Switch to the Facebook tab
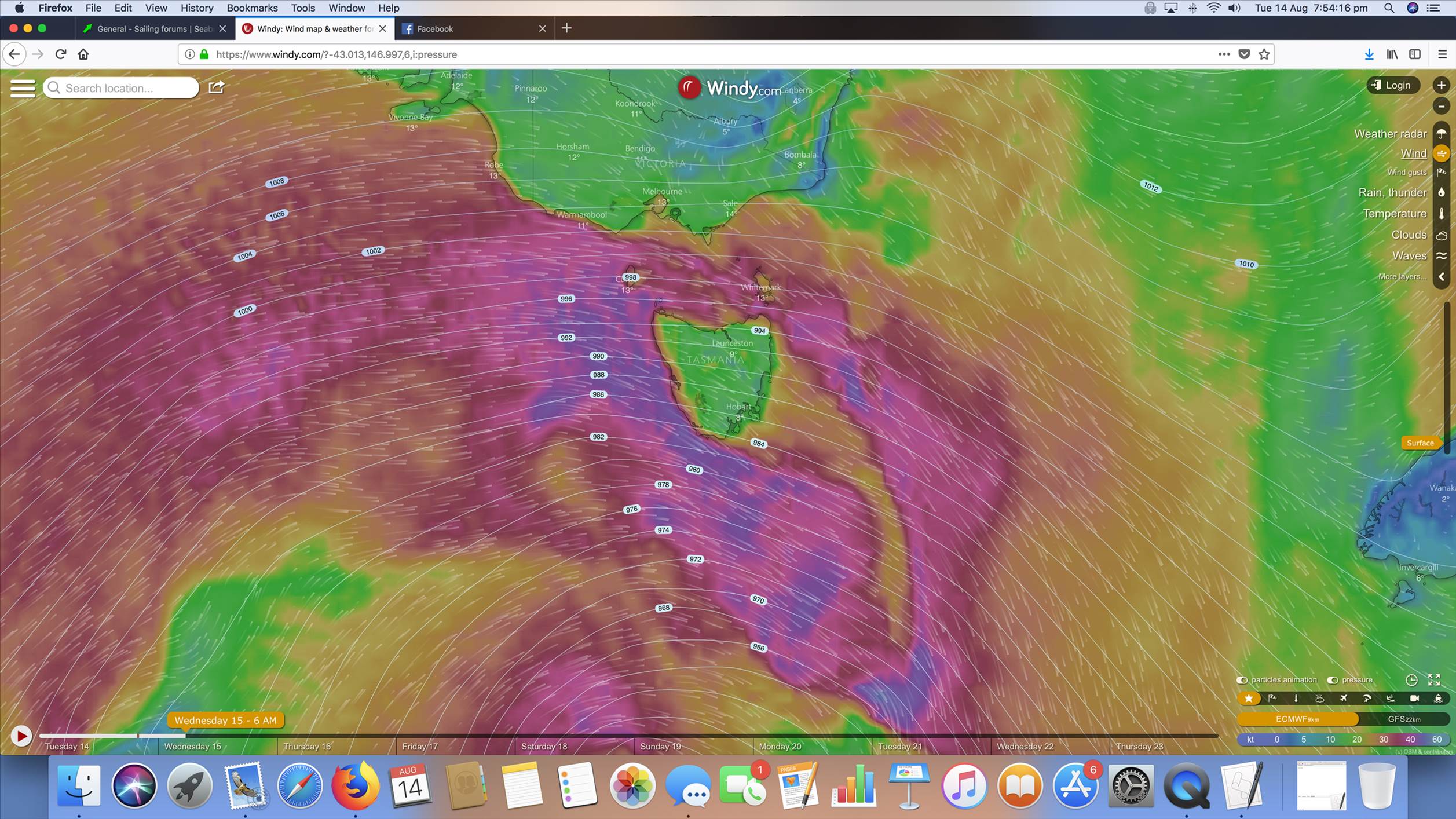Screen dimensions: 1456x819 [x=434, y=28]
